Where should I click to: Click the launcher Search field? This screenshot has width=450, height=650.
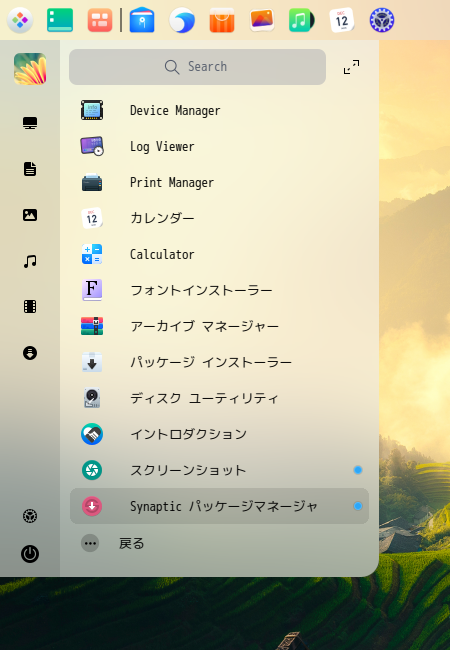(197, 67)
